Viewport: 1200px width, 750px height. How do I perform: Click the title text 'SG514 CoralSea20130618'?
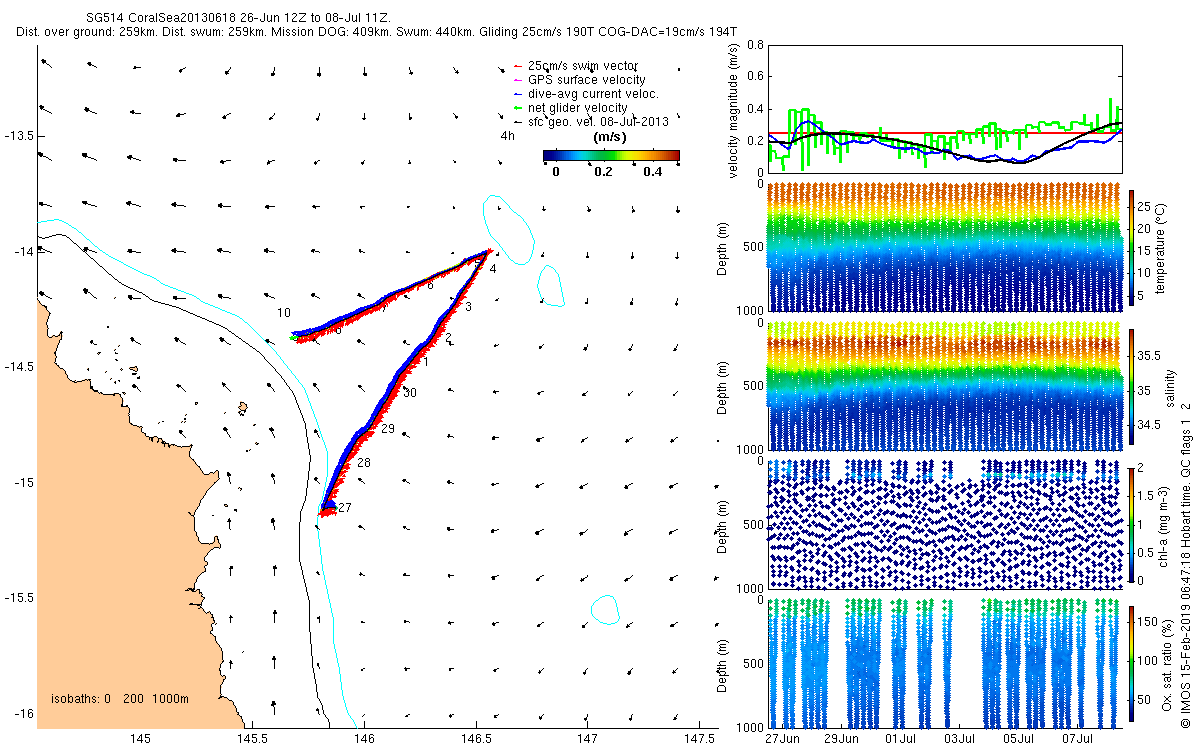tap(159, 19)
